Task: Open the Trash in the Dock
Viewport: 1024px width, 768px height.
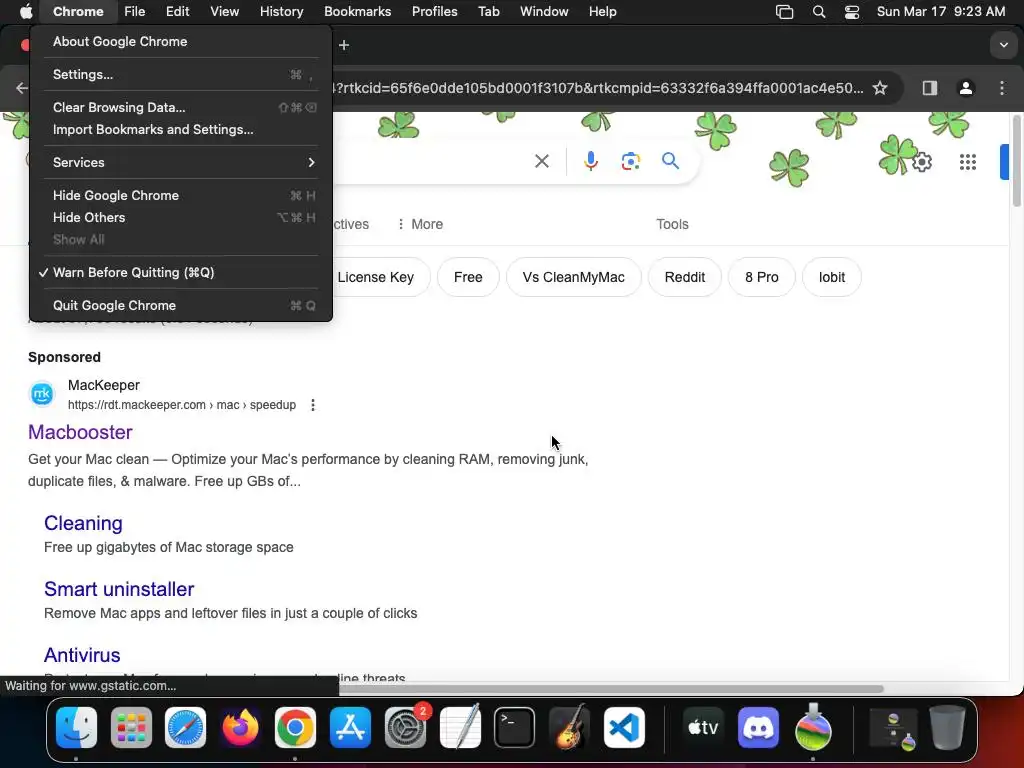Action: pos(947,727)
